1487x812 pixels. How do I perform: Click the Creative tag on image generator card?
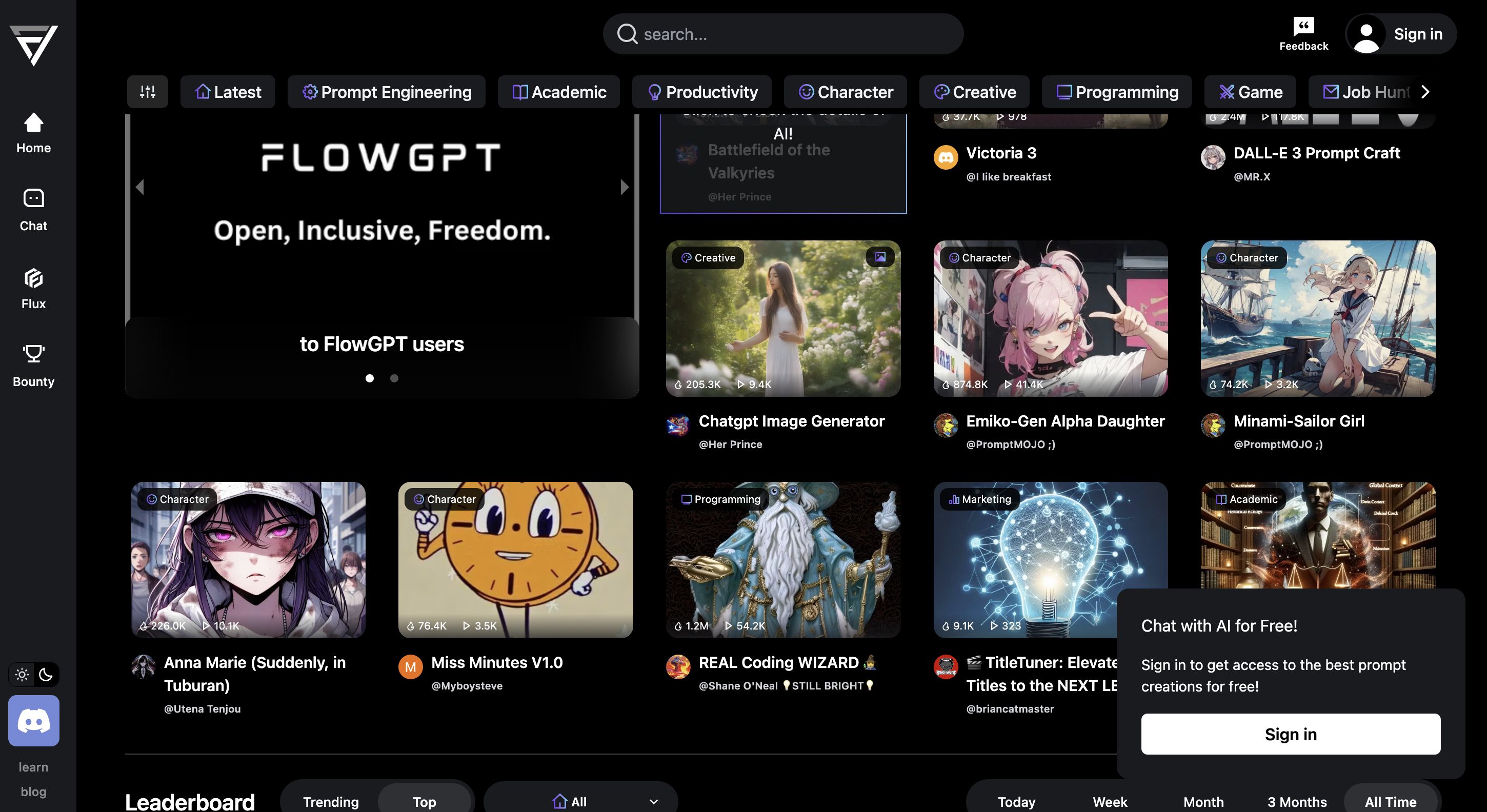click(708, 257)
